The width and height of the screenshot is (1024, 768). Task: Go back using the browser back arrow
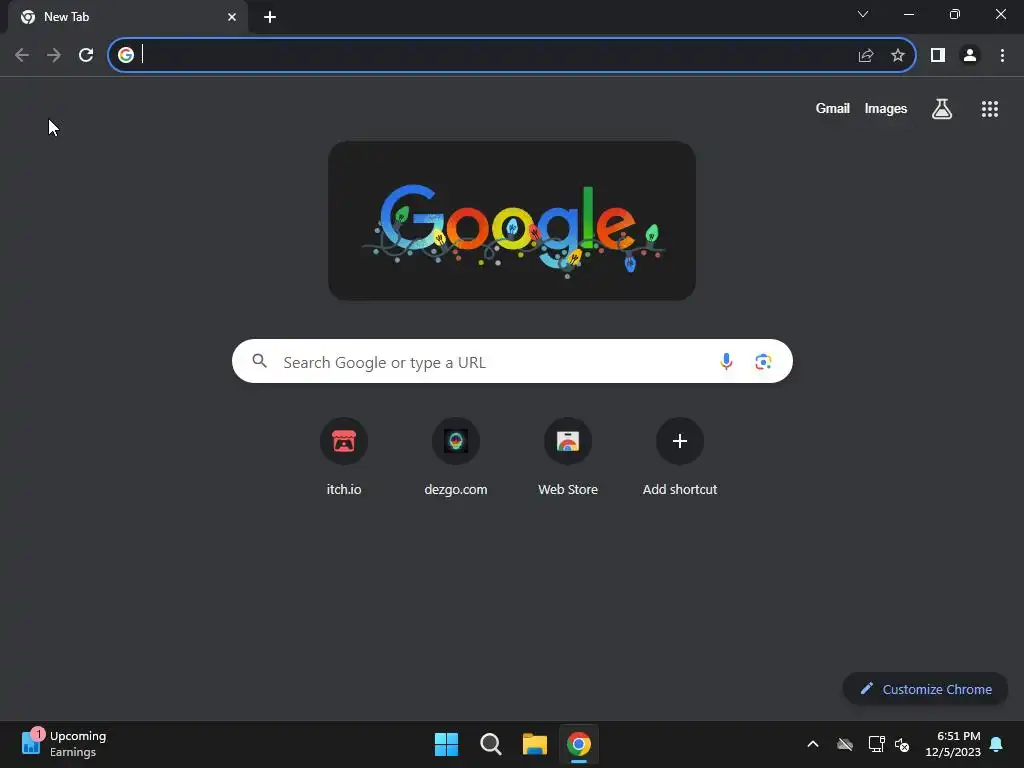click(22, 56)
